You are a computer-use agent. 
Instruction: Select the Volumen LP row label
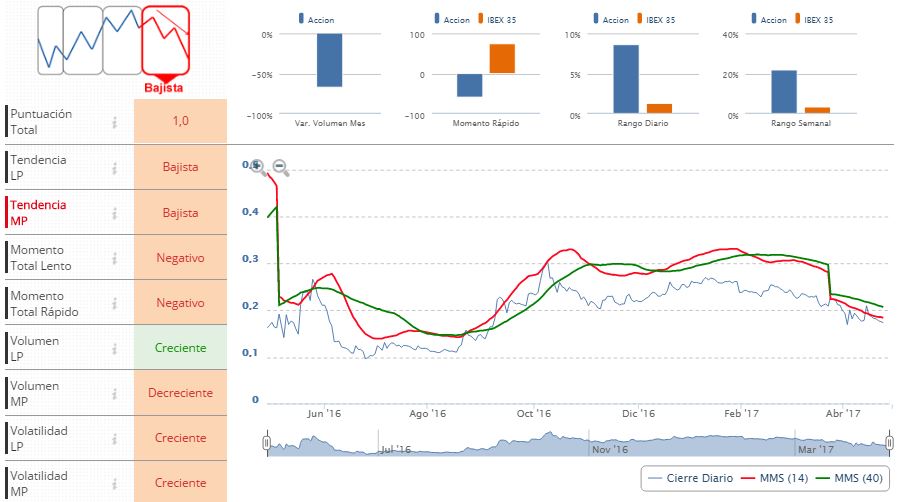point(35,348)
